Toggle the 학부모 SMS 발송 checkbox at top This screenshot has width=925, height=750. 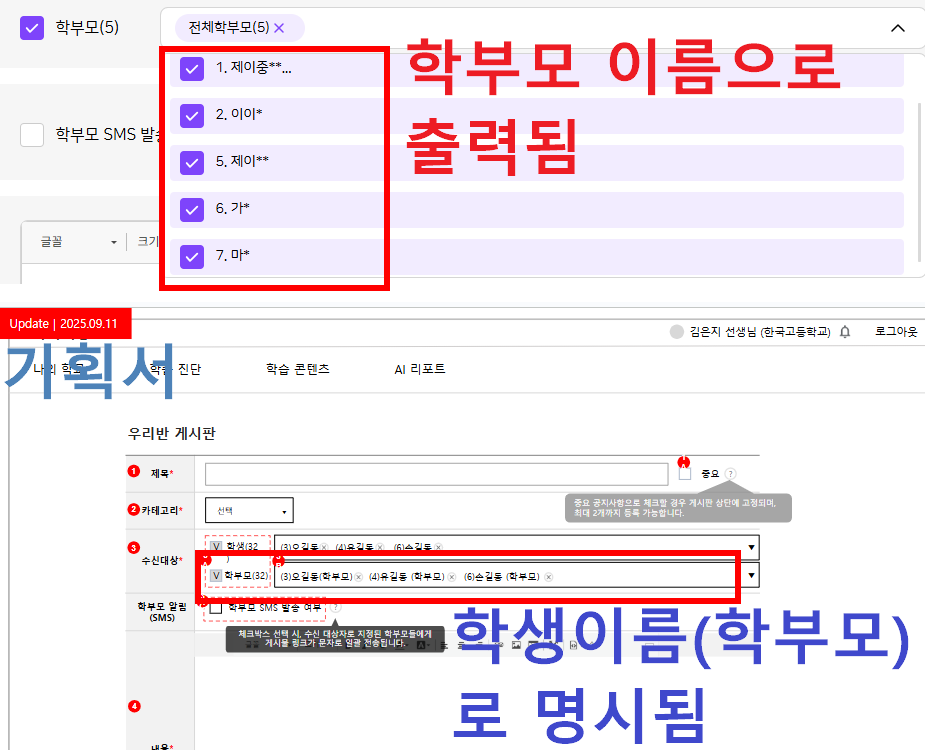(32, 134)
